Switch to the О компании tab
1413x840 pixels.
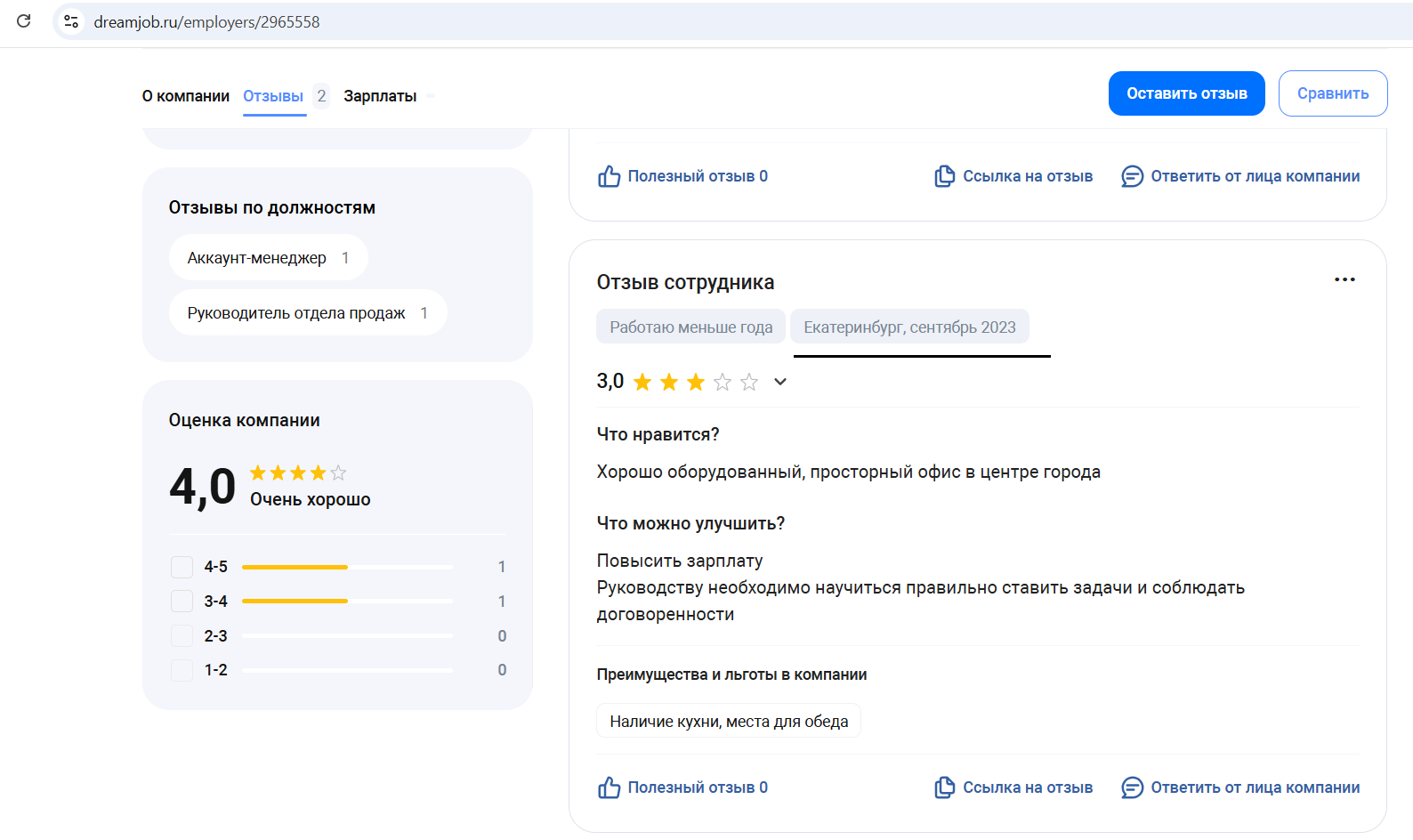coord(185,96)
